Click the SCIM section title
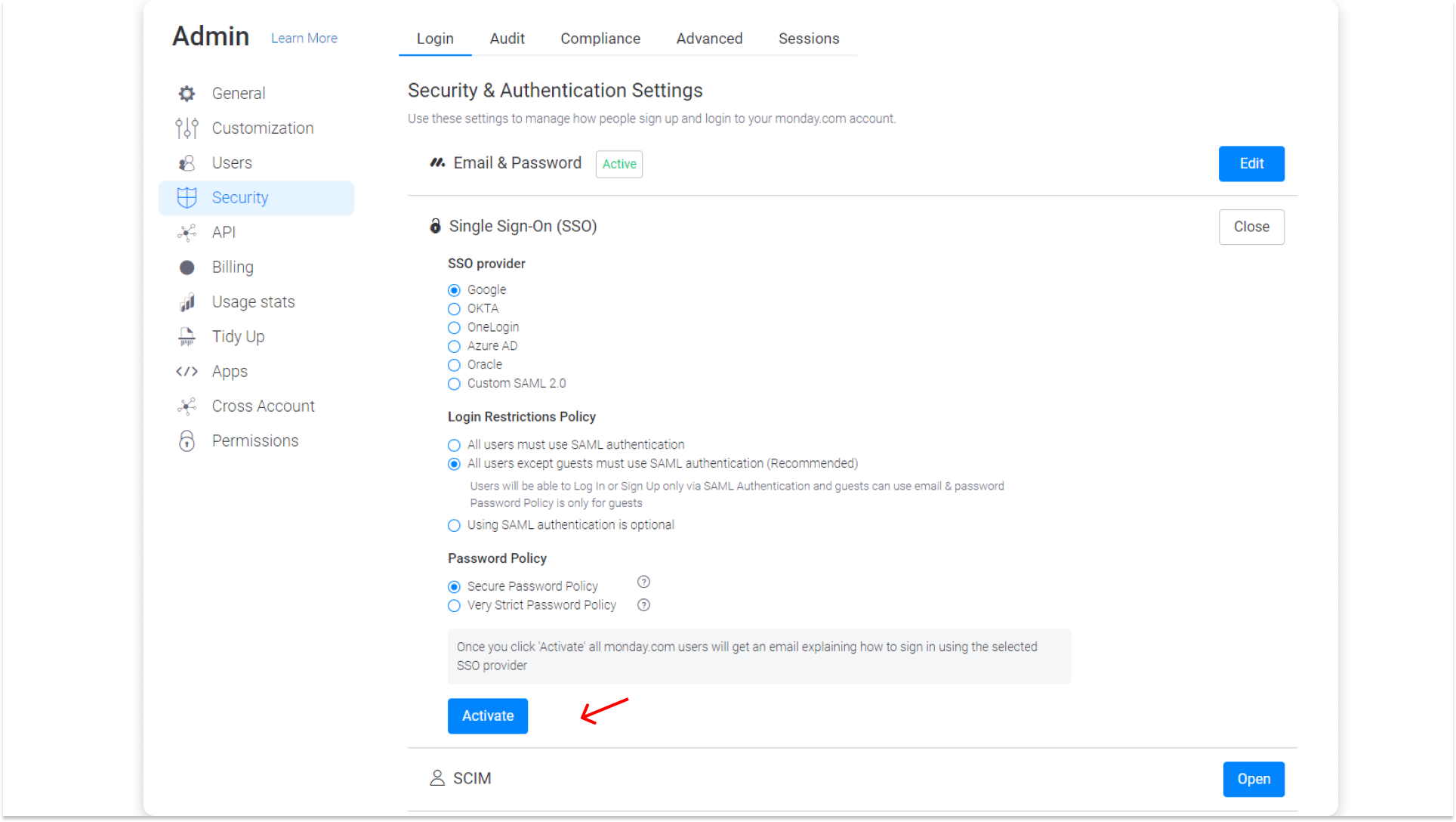 tap(472, 778)
